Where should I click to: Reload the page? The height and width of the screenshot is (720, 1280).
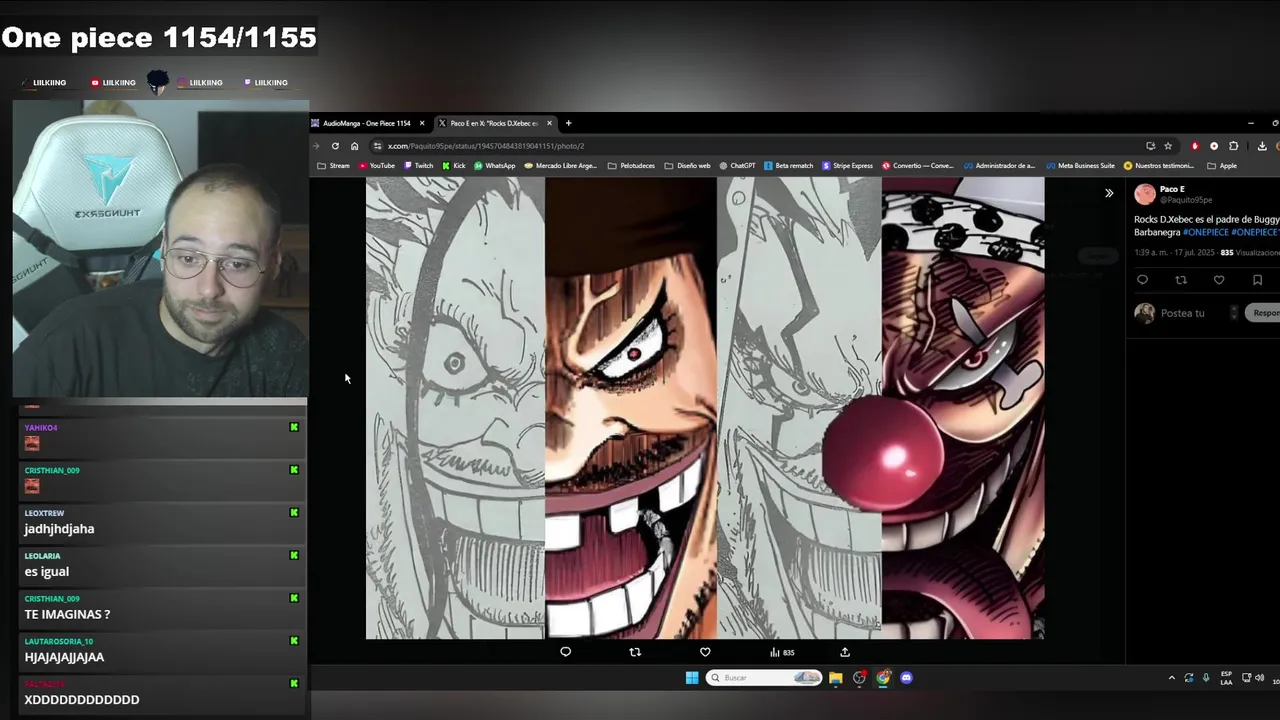(x=335, y=146)
